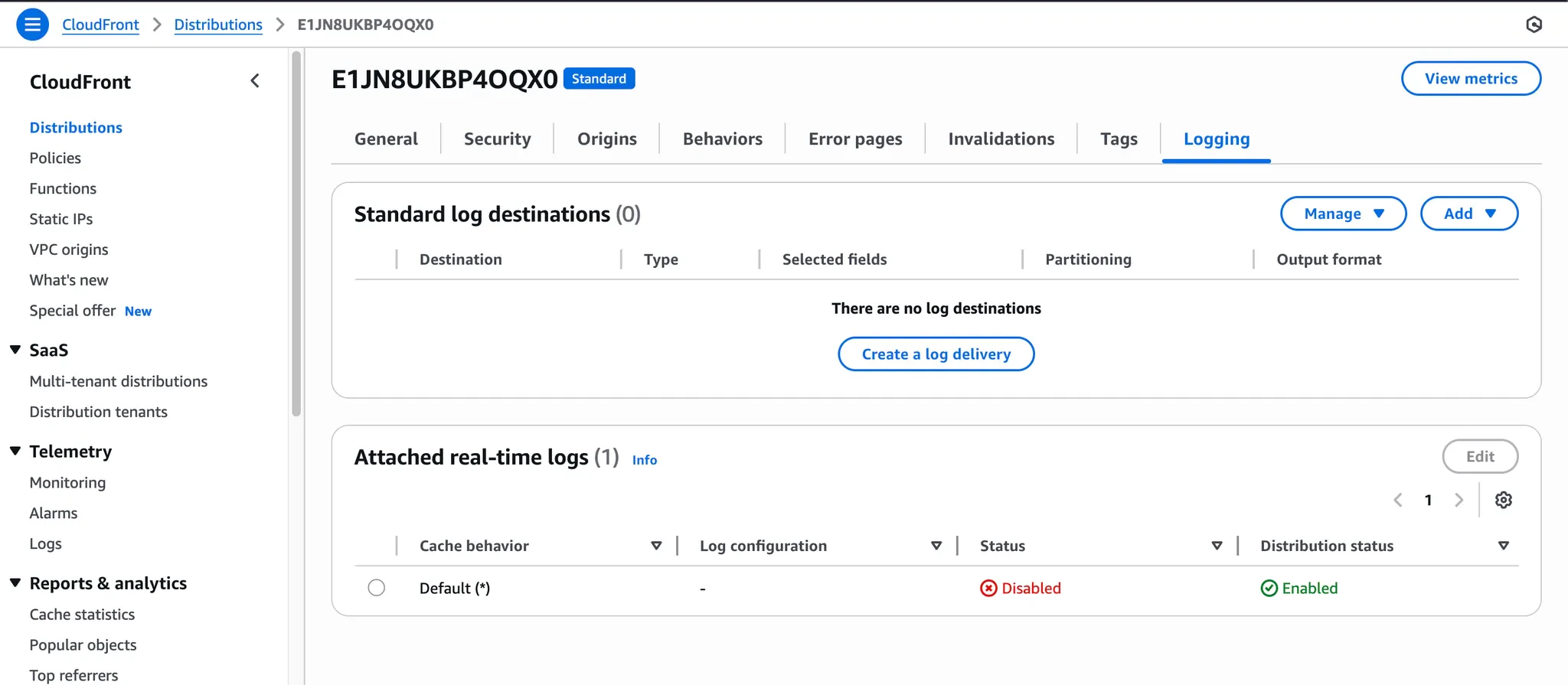Click the Enabled distribution status icon
1568x685 pixels.
[x=1269, y=588]
